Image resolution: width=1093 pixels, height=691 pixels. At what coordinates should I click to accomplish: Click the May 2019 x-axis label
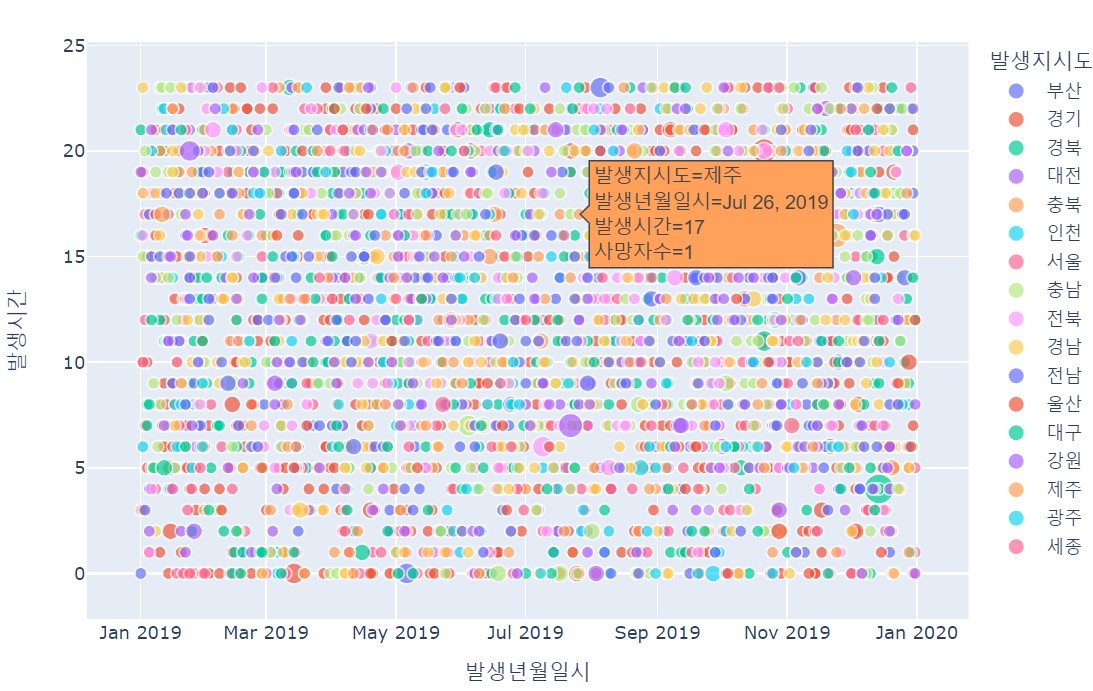[396, 632]
